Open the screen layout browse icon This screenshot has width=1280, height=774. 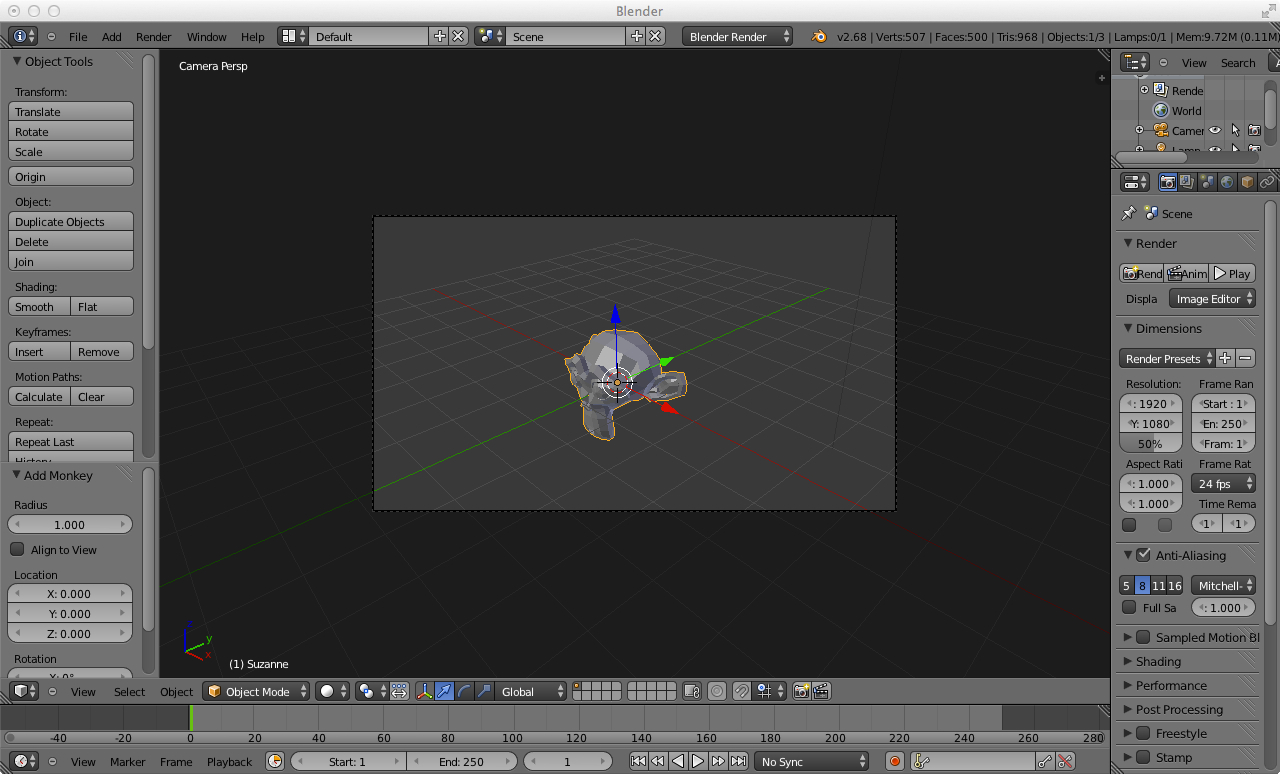coord(294,36)
